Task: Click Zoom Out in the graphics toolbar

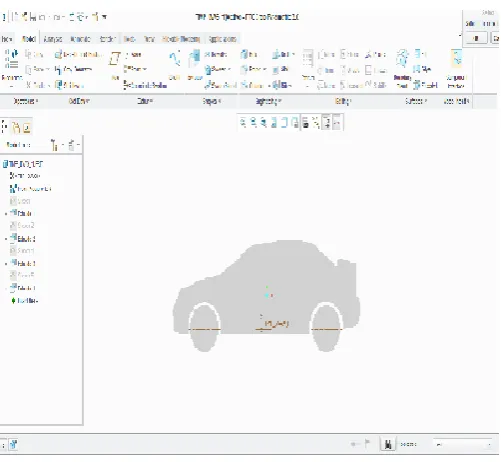Action: (264, 123)
